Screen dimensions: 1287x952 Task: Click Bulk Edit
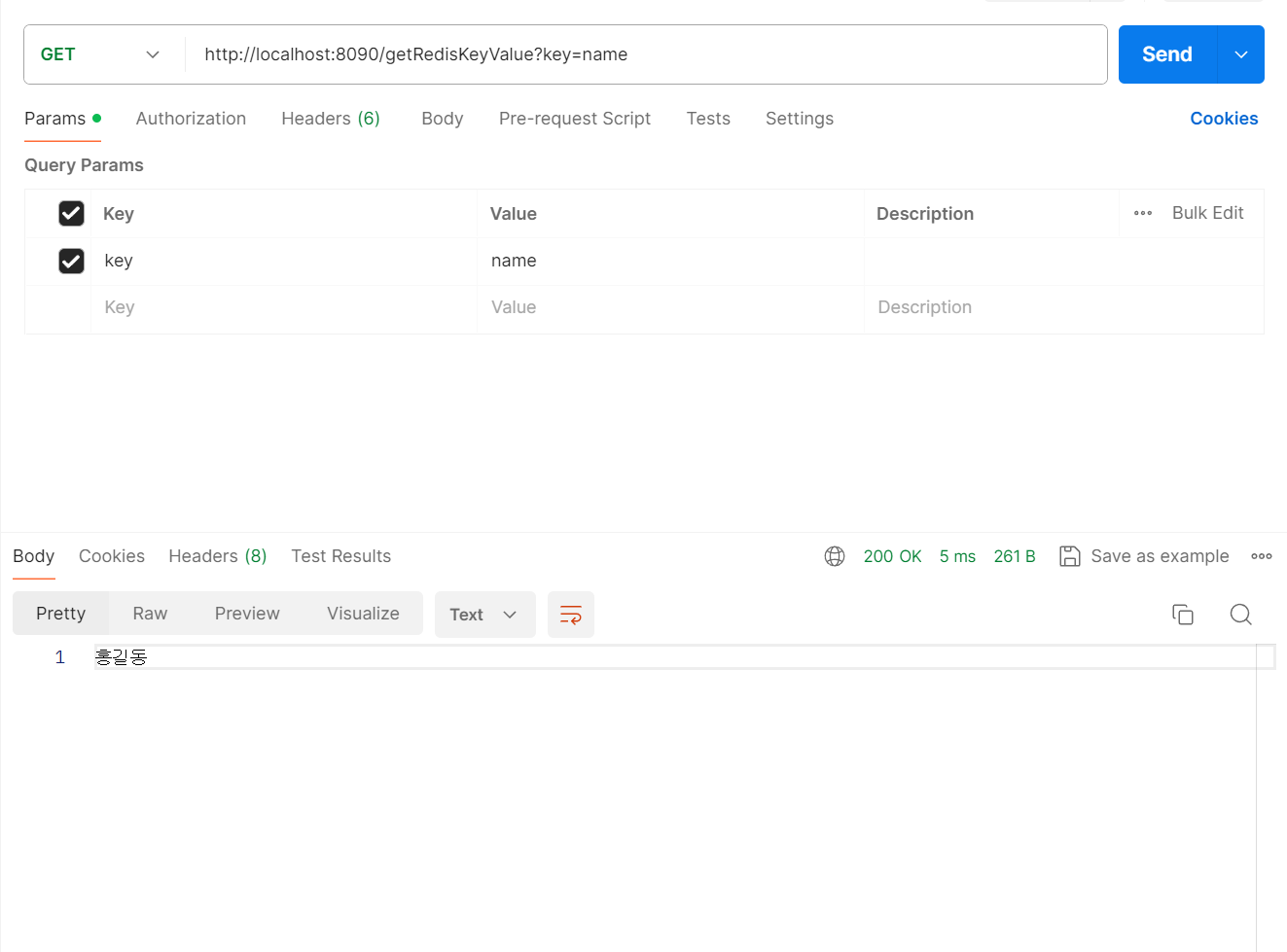coord(1207,213)
